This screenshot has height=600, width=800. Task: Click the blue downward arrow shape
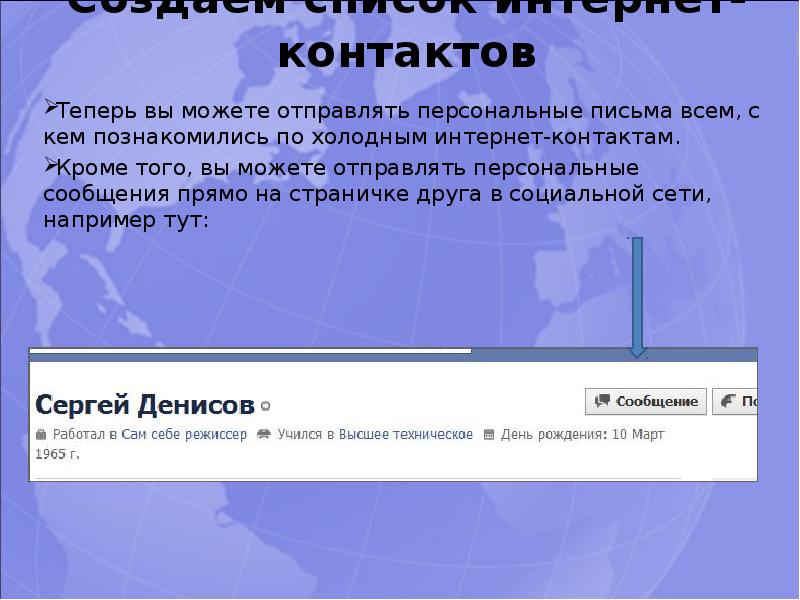pyautogui.click(x=637, y=297)
